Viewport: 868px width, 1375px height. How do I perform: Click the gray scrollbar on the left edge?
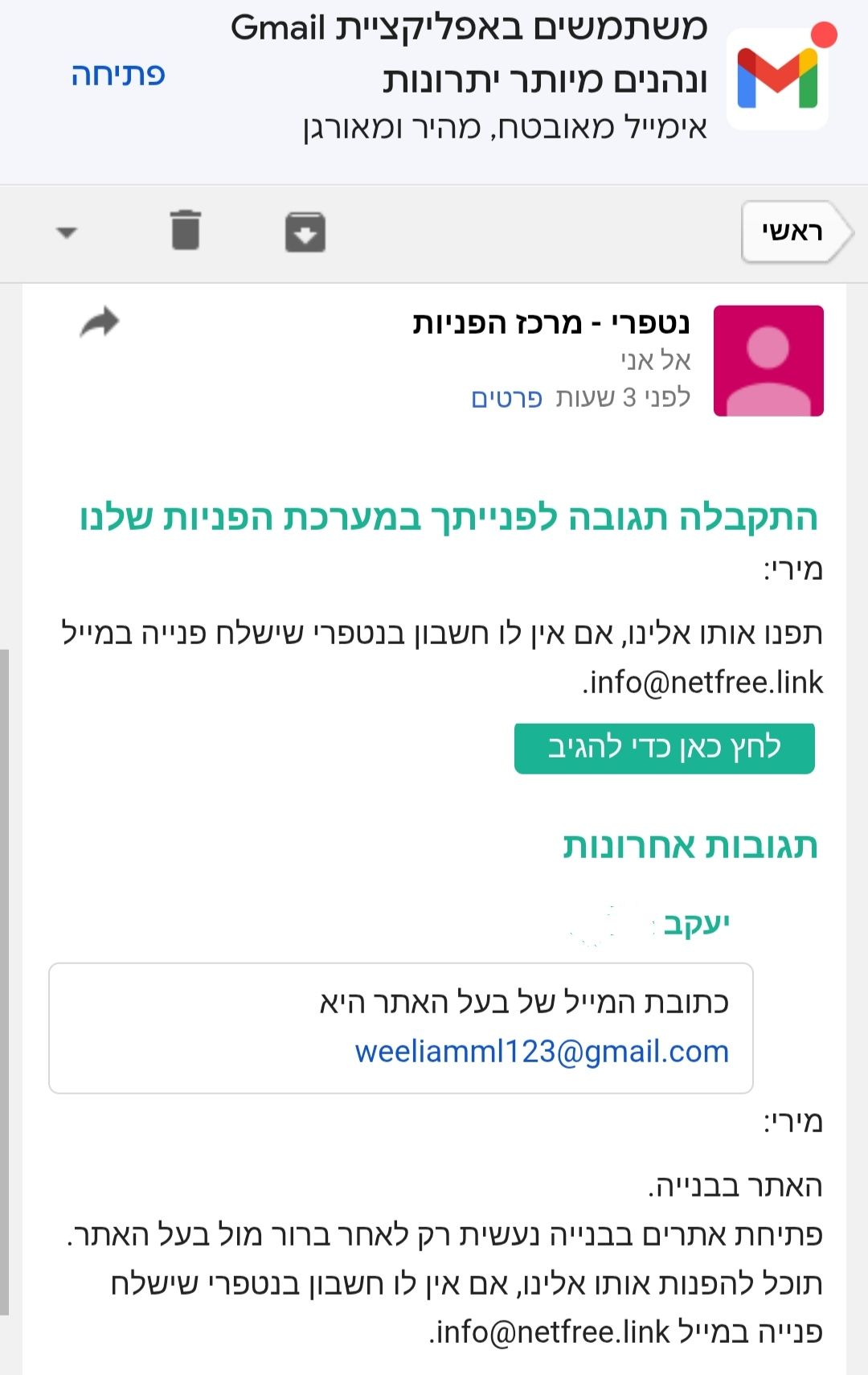pyautogui.click(x=5, y=981)
